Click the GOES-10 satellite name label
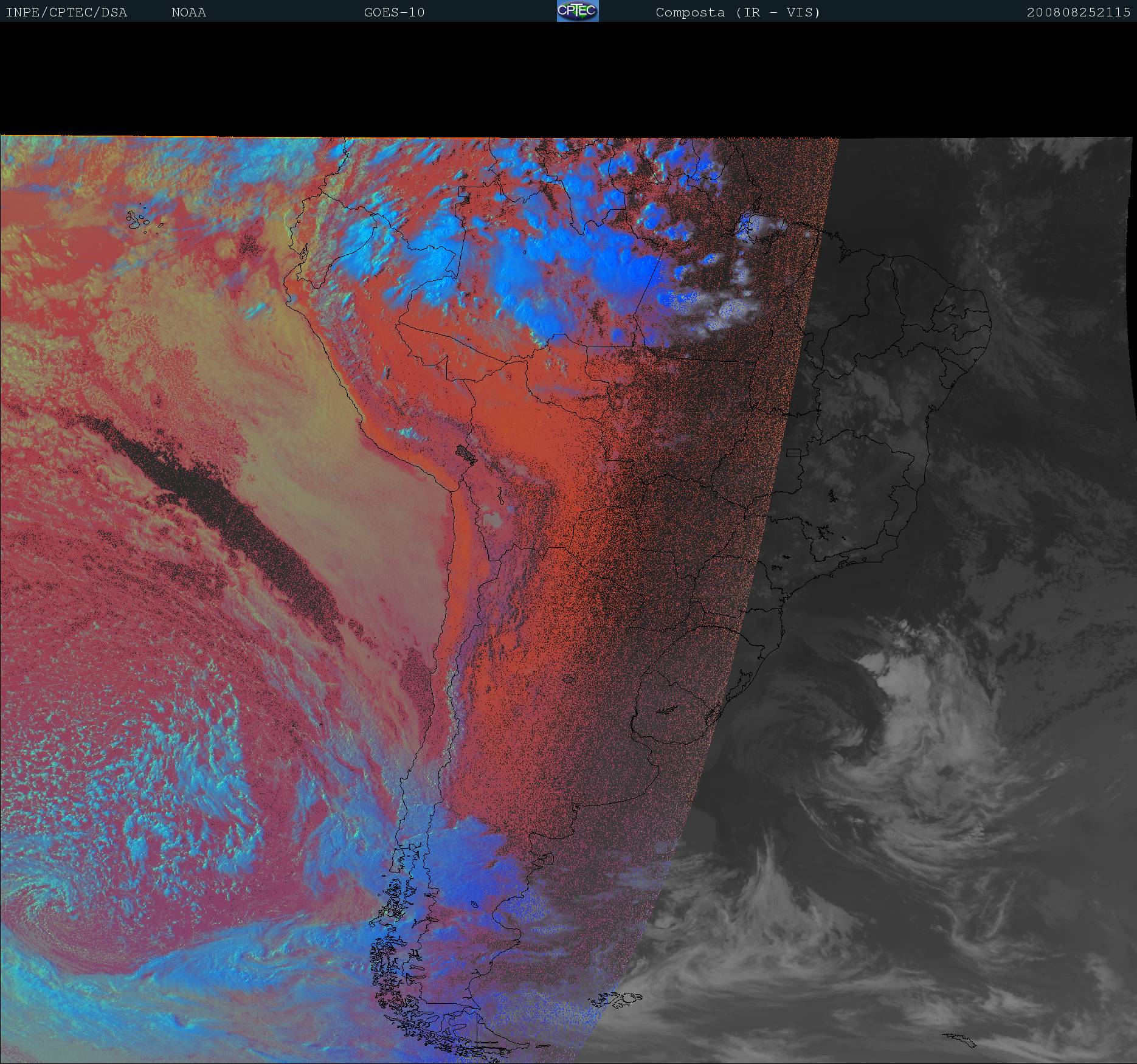Image resolution: width=1137 pixels, height=1064 pixels. tap(394, 13)
